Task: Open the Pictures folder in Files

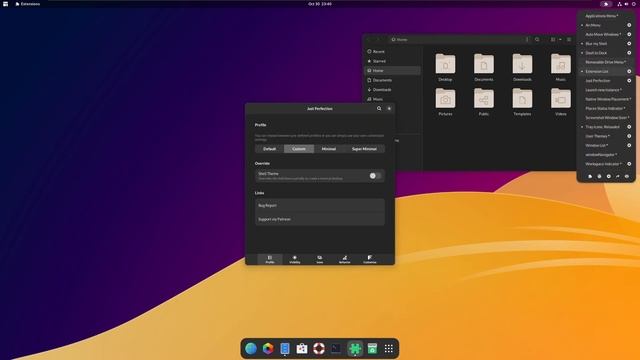Action: pyautogui.click(x=445, y=102)
